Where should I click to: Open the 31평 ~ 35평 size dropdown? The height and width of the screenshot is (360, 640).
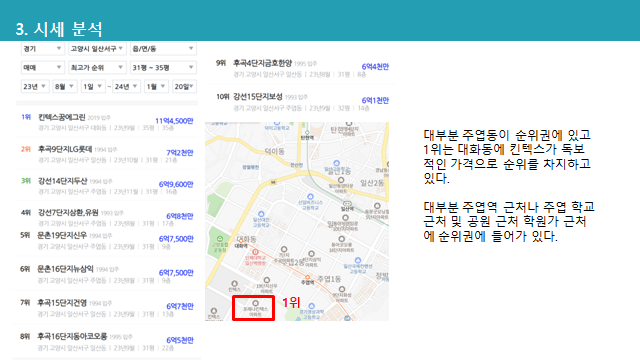click(x=163, y=67)
